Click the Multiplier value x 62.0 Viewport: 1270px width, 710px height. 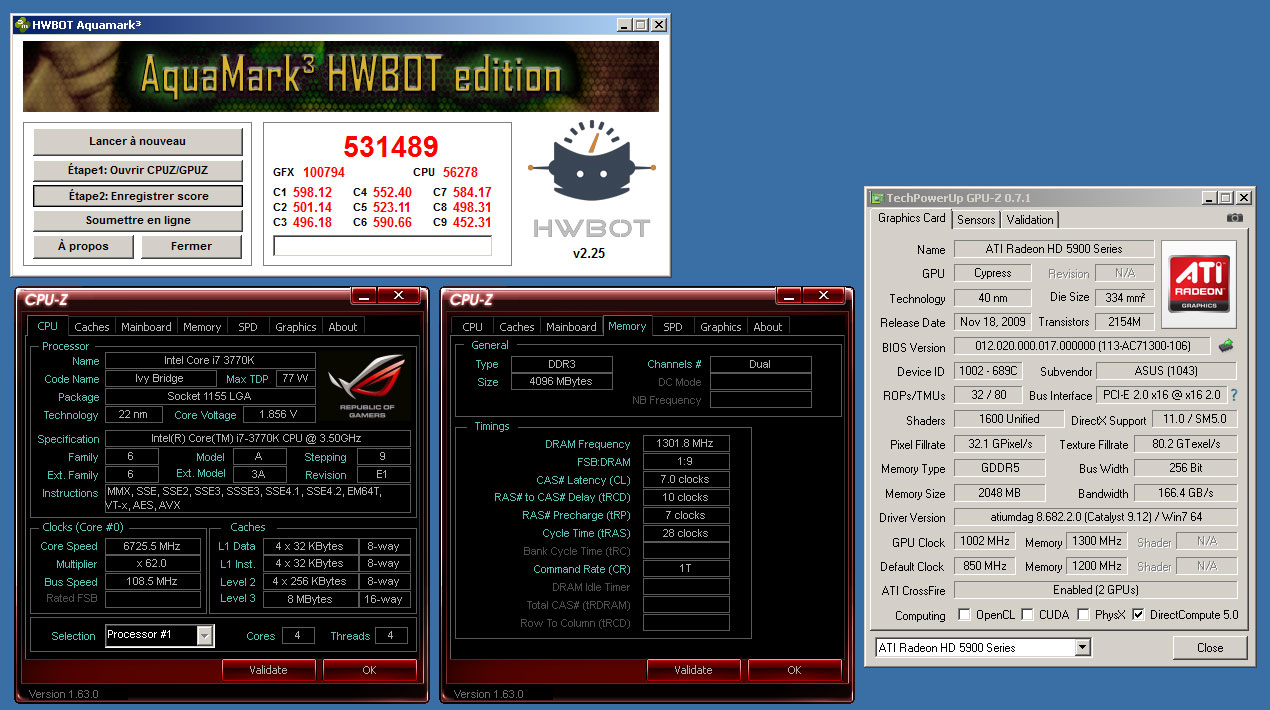pyautogui.click(x=153, y=564)
